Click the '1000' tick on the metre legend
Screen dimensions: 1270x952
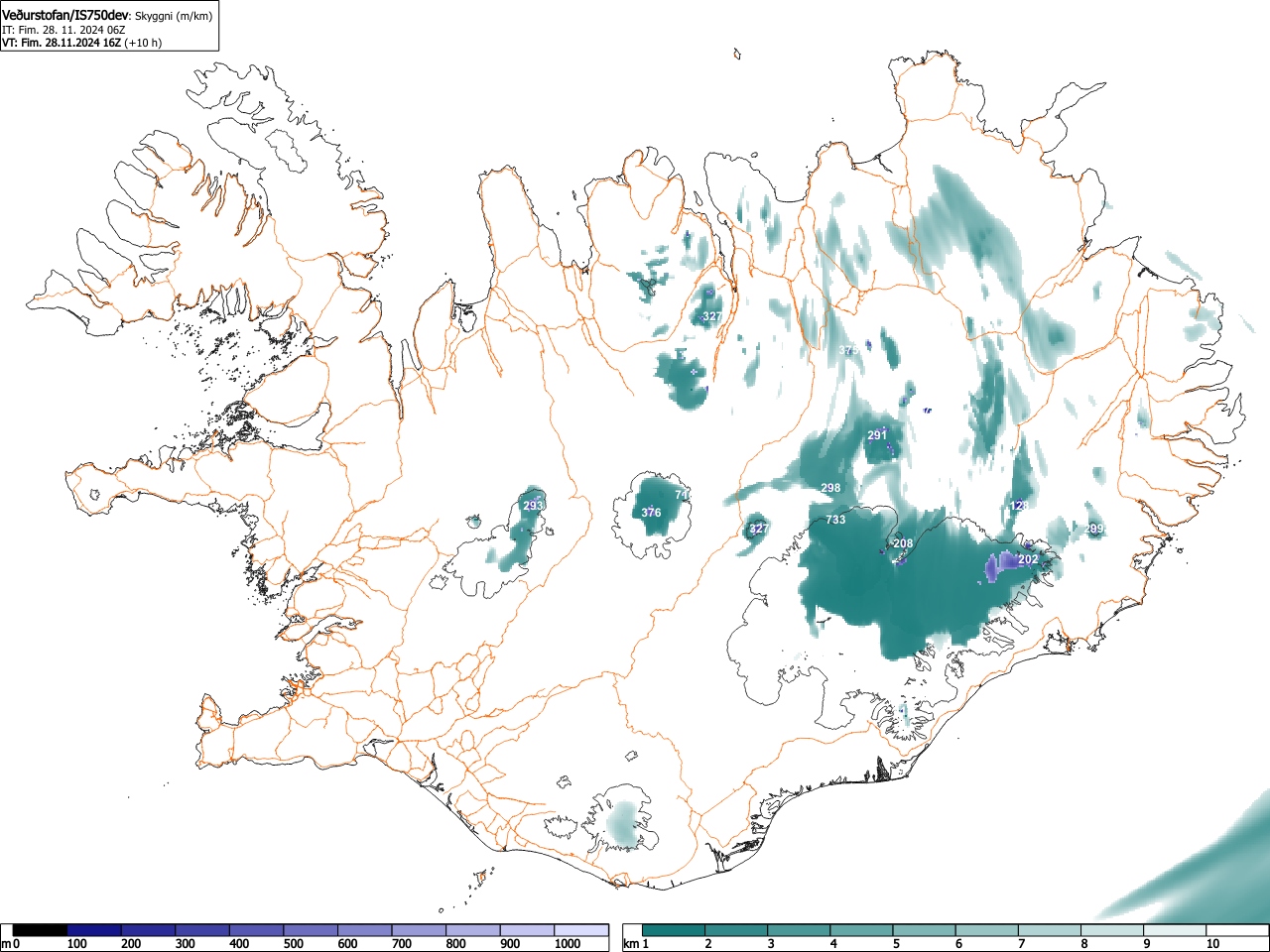click(x=567, y=944)
